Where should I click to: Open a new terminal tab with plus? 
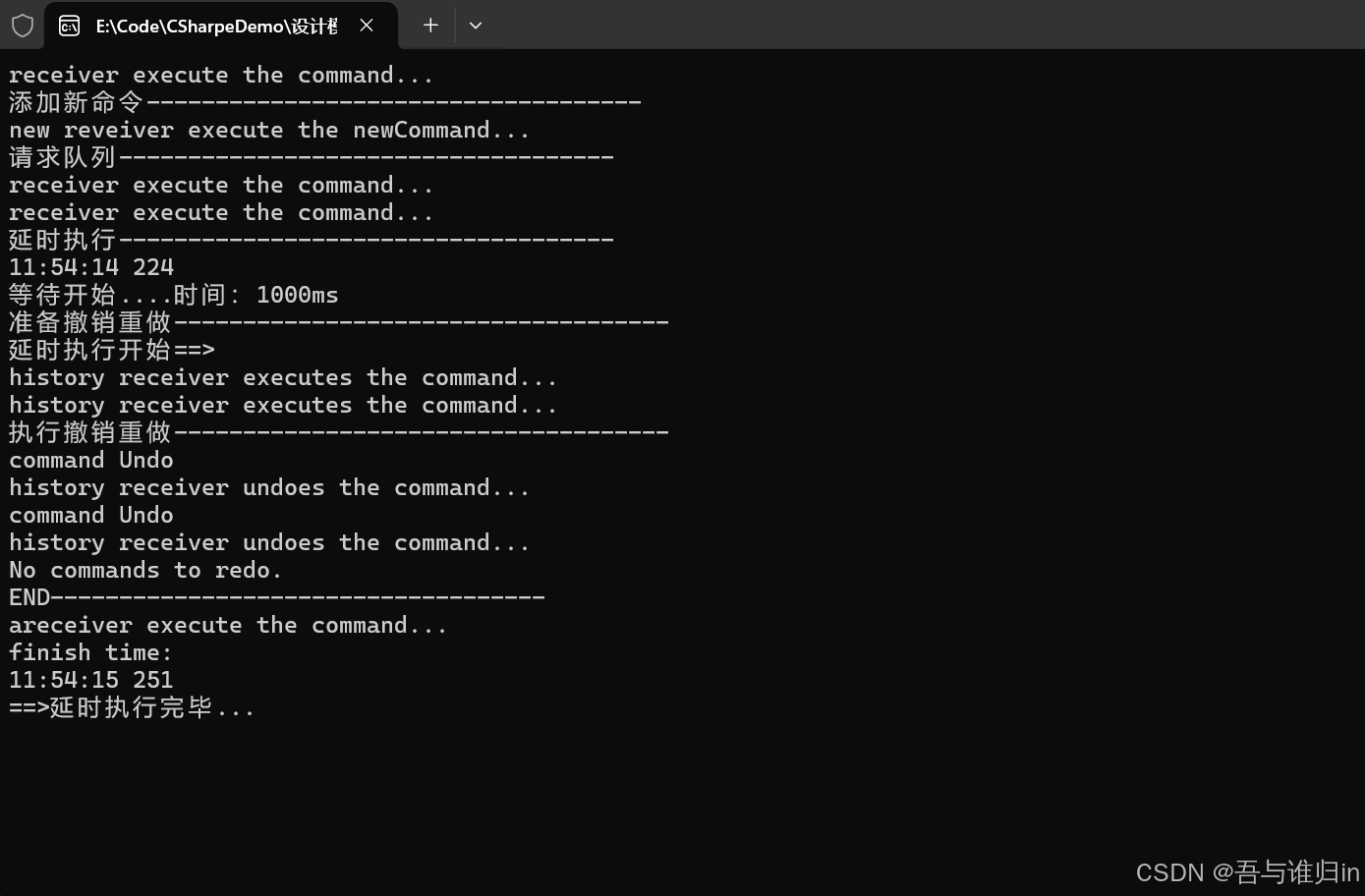pyautogui.click(x=430, y=26)
